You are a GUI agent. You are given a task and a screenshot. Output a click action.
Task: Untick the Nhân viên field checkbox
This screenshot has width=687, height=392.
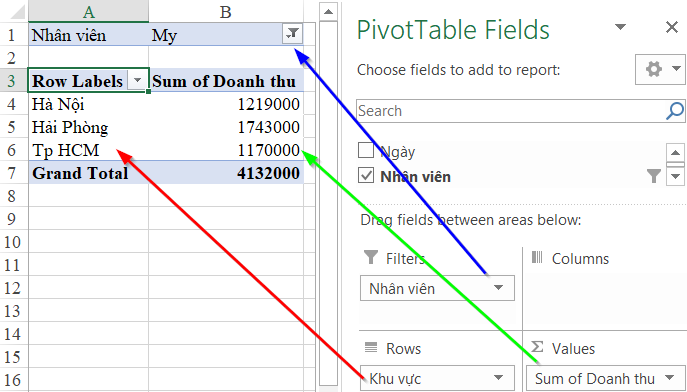click(x=366, y=176)
